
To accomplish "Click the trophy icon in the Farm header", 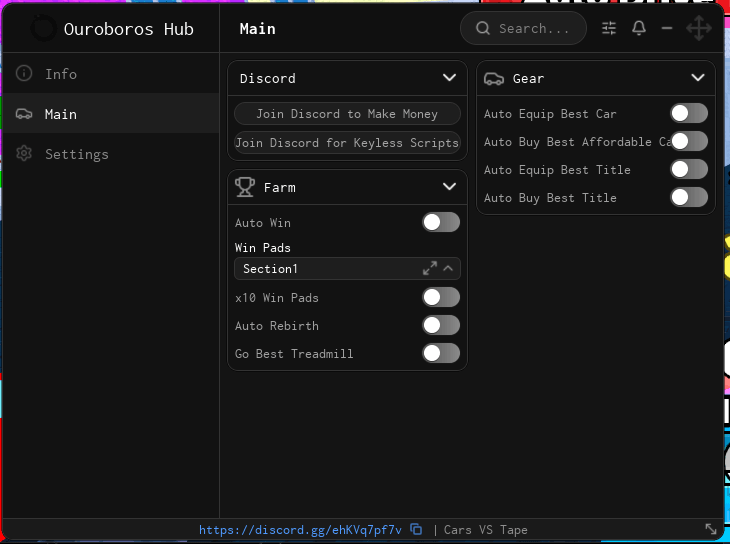I will pos(245,187).
